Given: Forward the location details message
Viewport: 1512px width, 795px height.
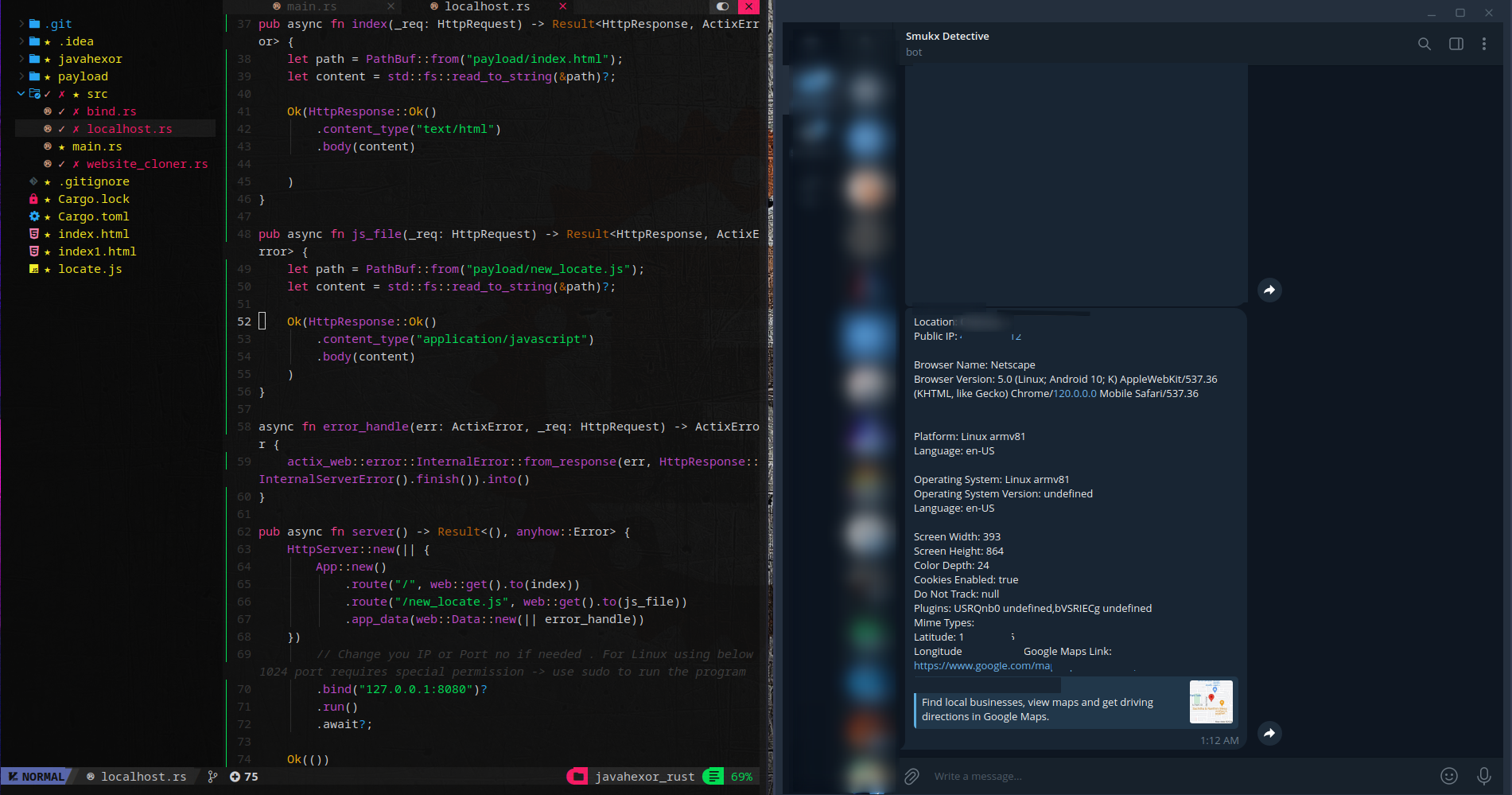Looking at the screenshot, I should coord(1269,733).
